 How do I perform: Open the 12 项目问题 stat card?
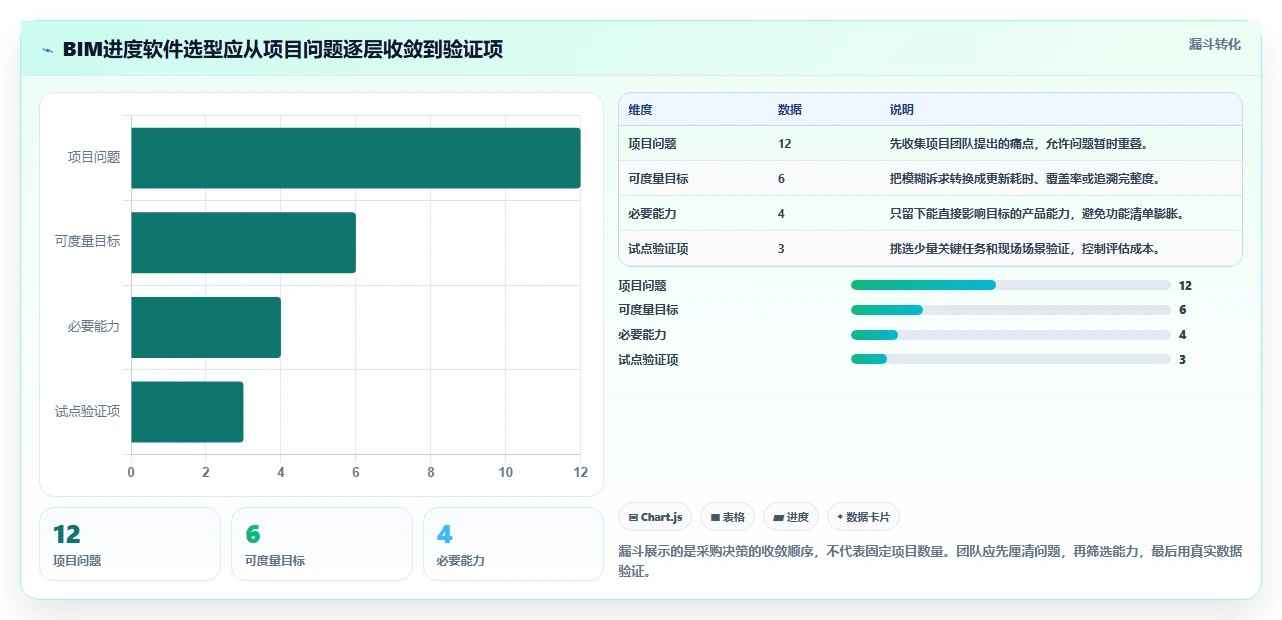pyautogui.click(x=130, y=544)
